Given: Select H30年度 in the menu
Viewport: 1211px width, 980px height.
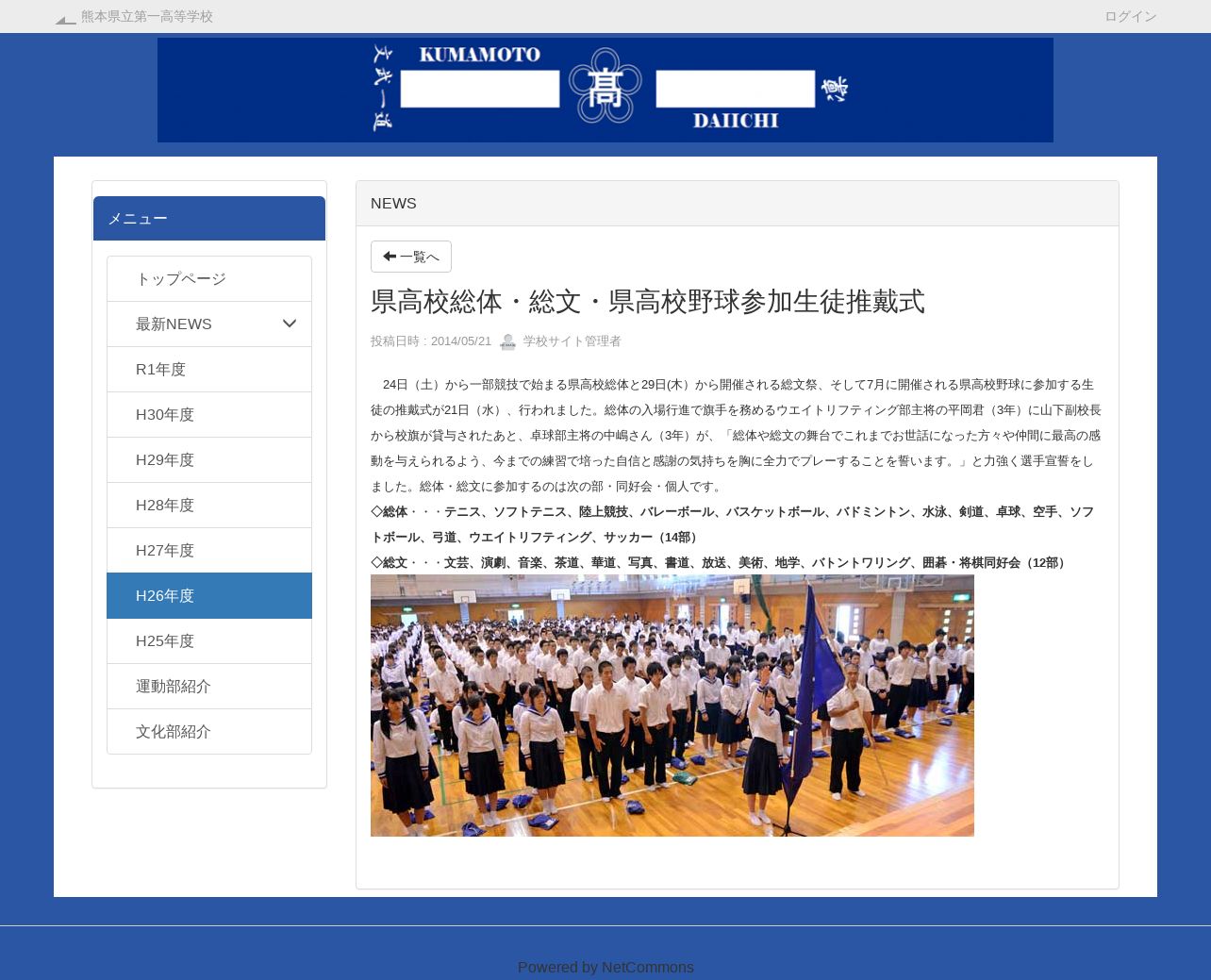Looking at the screenshot, I should (x=209, y=415).
